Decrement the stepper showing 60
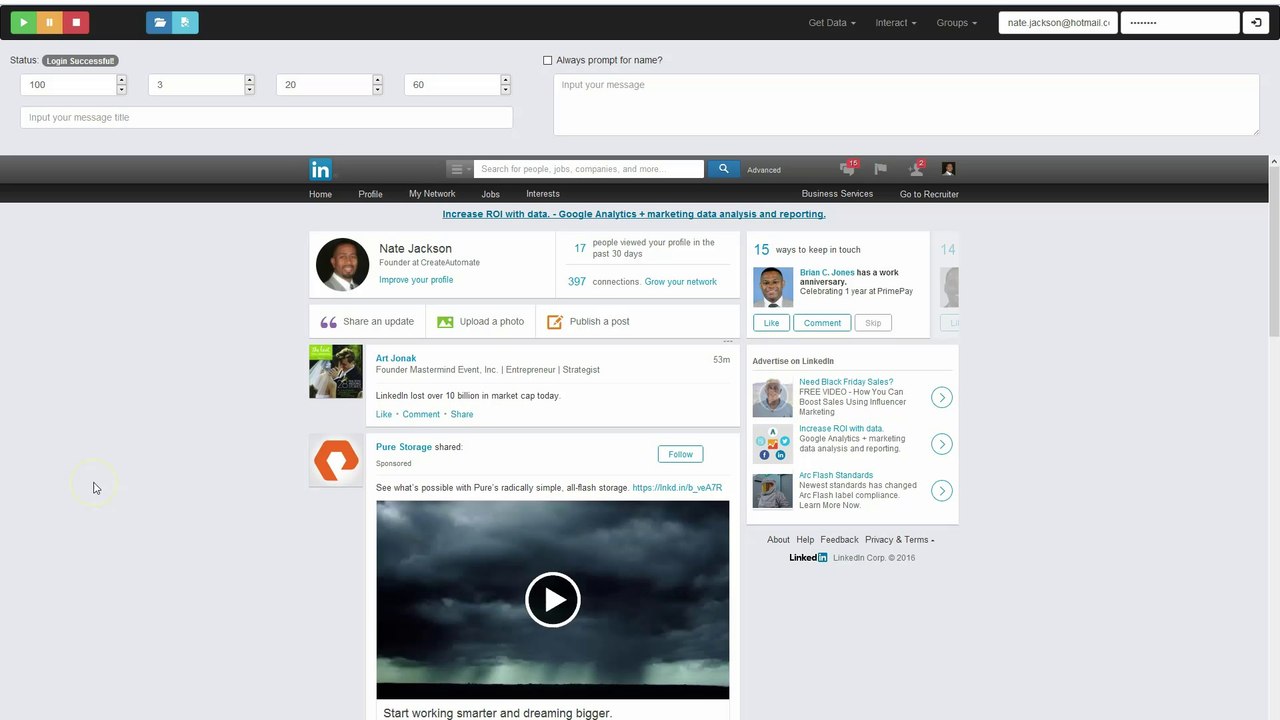The image size is (1280, 720). click(x=506, y=90)
